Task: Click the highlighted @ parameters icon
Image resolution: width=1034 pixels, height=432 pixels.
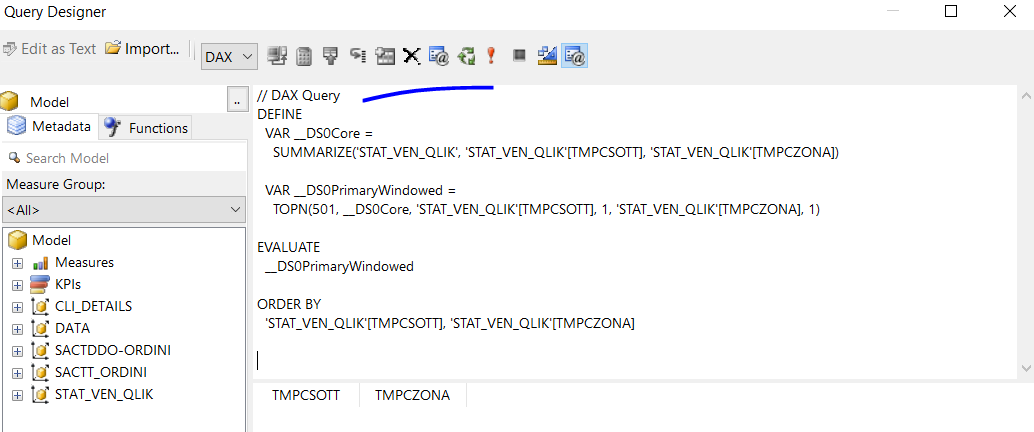Action: tap(574, 56)
